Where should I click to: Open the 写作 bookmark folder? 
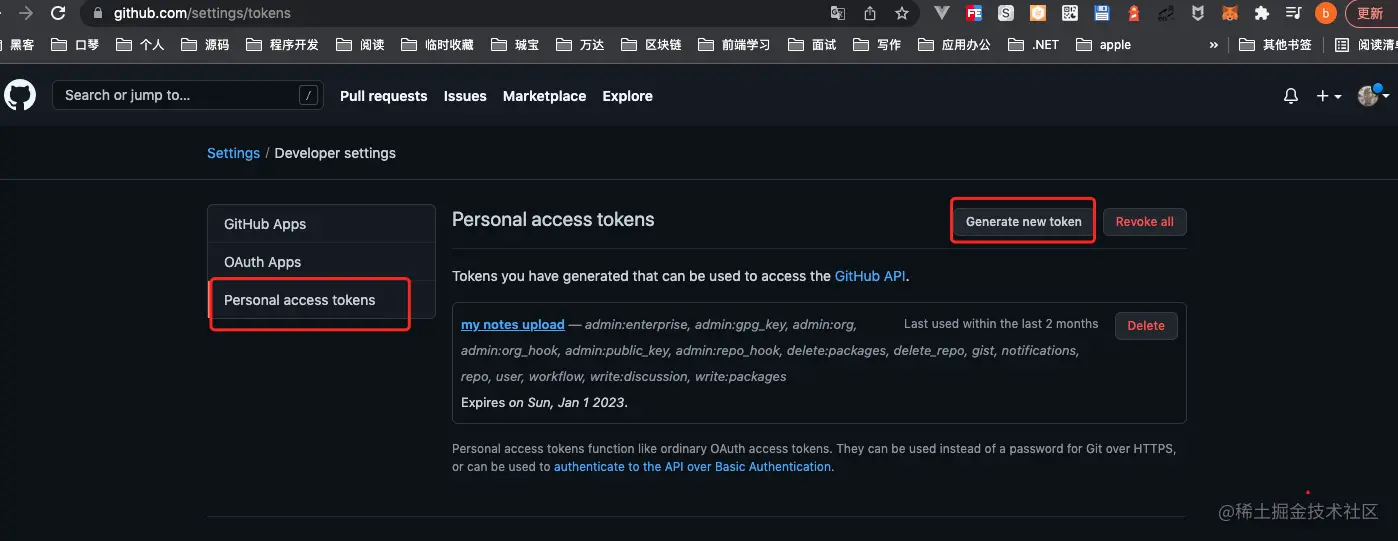[877, 45]
